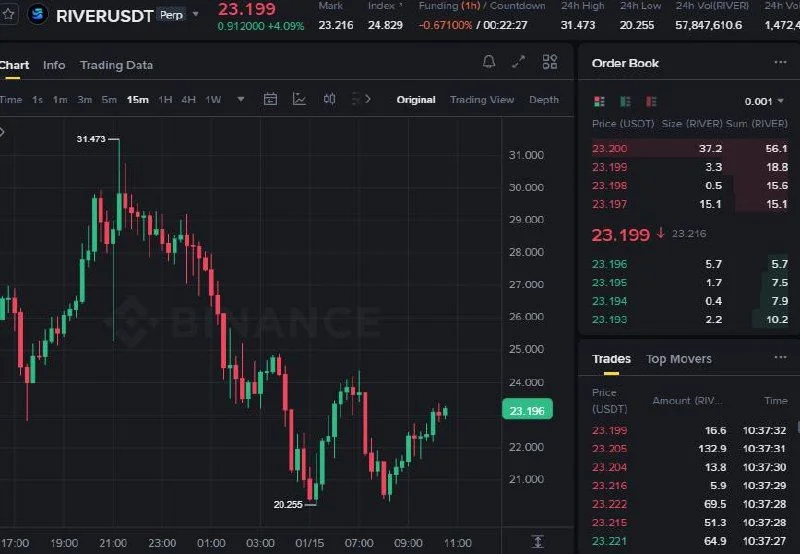Select the 15m chart interval

point(138,100)
